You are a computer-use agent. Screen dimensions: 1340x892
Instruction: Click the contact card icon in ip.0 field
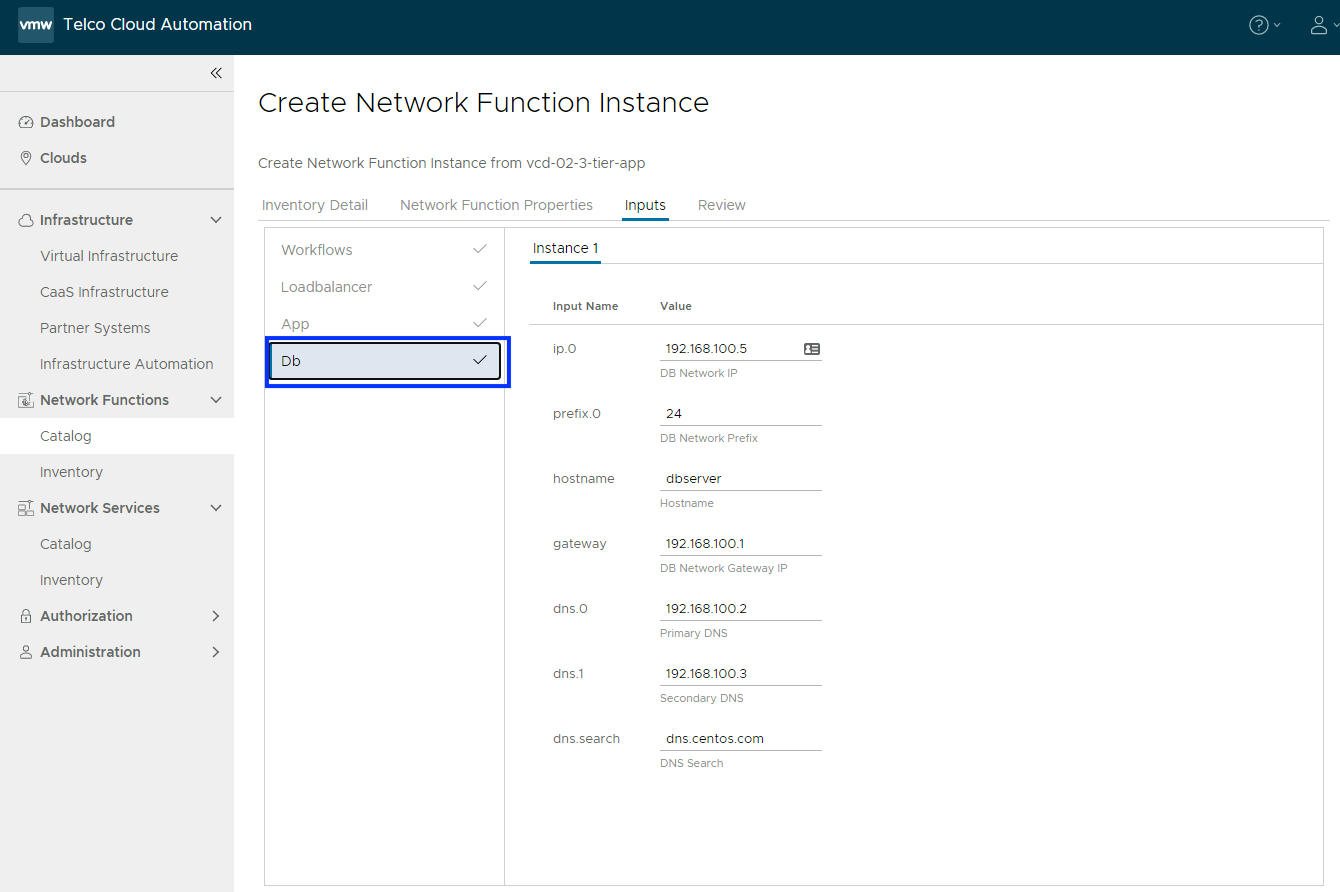[811, 349]
